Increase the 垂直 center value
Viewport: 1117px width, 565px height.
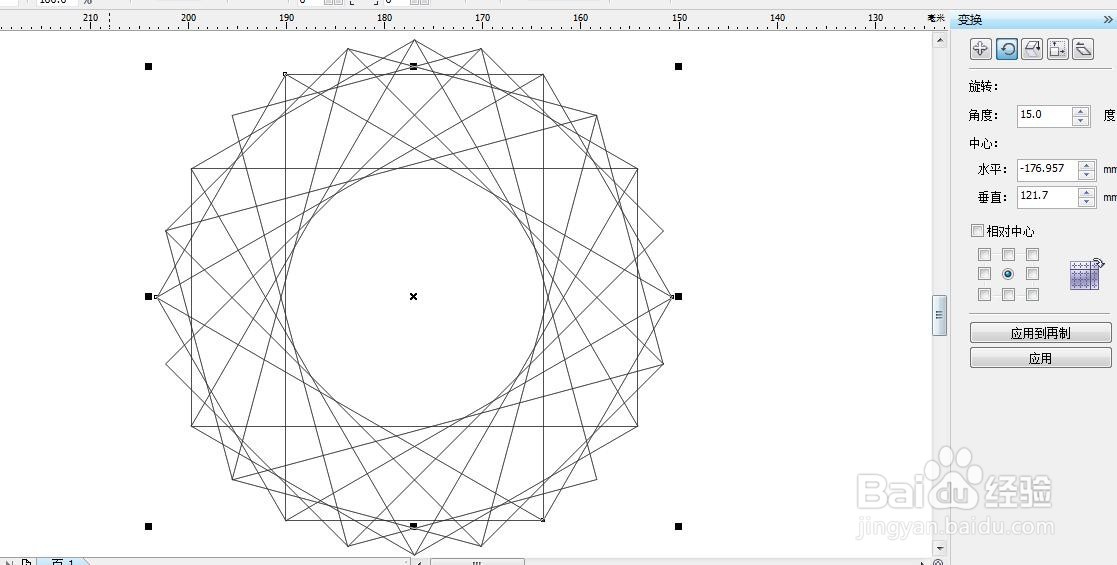click(1086, 192)
